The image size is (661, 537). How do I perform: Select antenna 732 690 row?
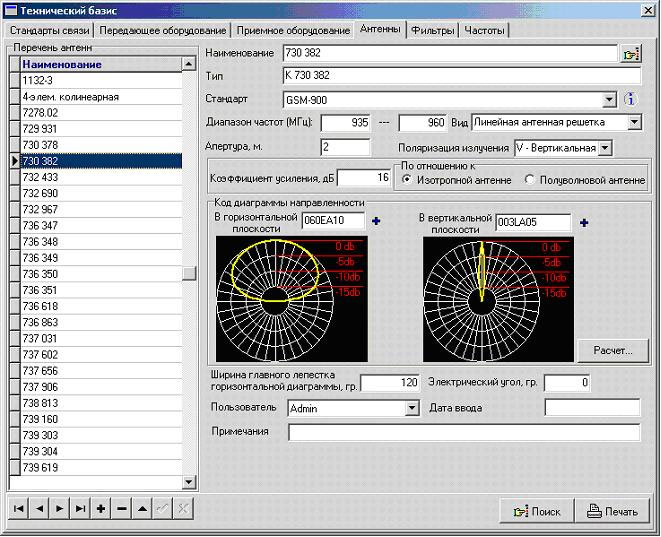[101, 193]
